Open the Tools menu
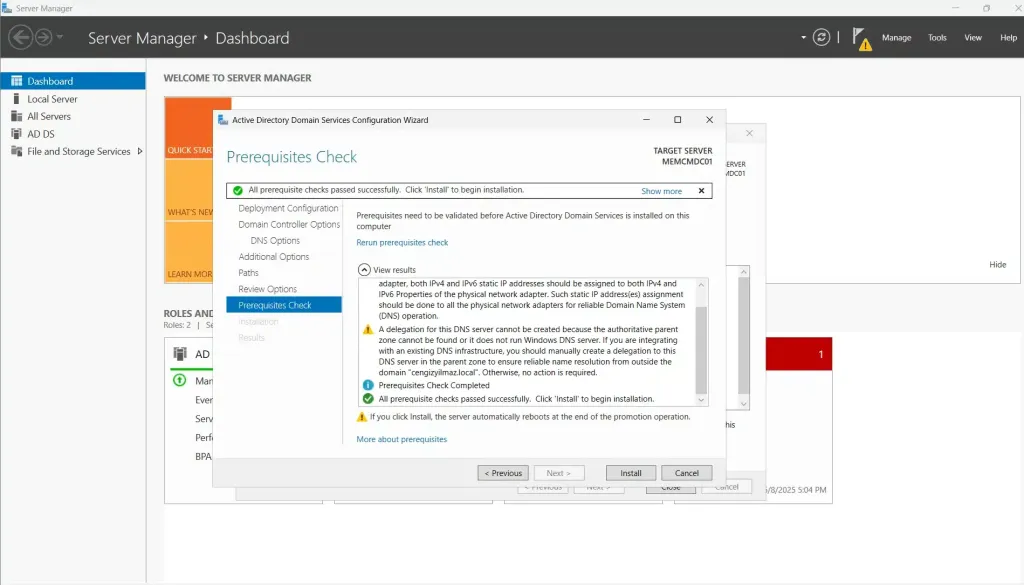The image size is (1024, 585). click(x=937, y=38)
